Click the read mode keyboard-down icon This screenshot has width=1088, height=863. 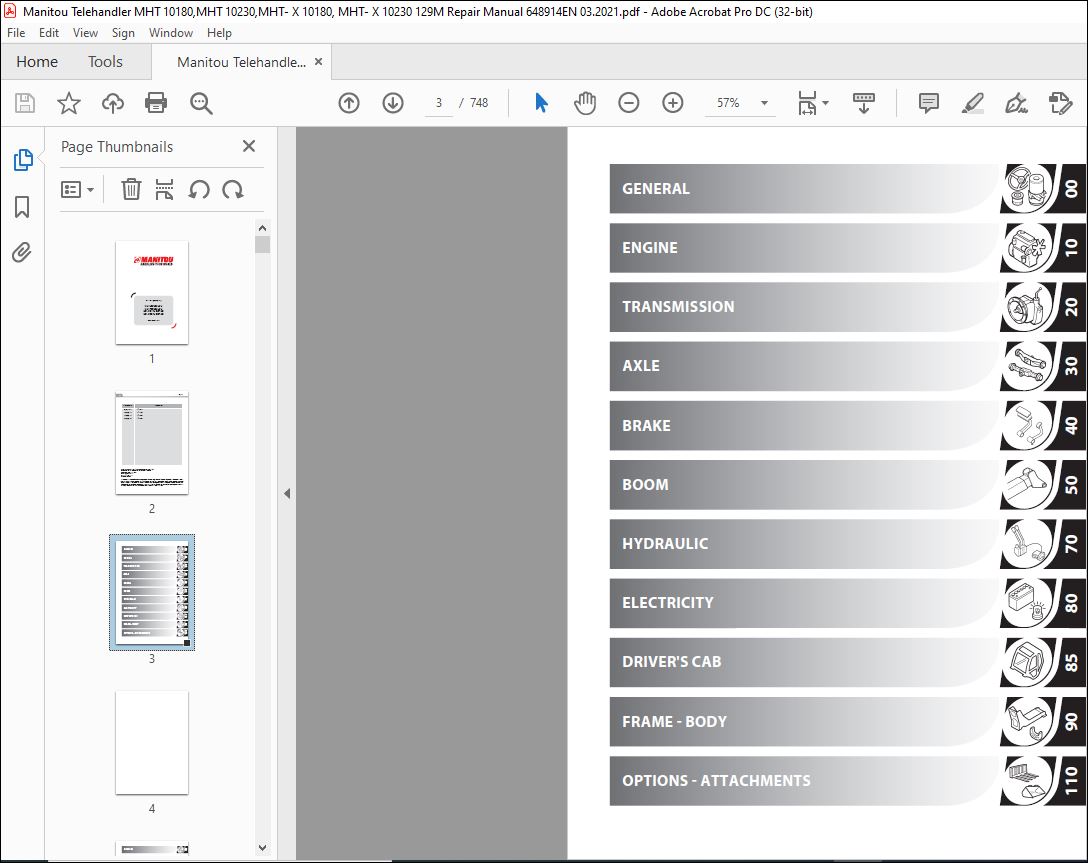pos(863,103)
